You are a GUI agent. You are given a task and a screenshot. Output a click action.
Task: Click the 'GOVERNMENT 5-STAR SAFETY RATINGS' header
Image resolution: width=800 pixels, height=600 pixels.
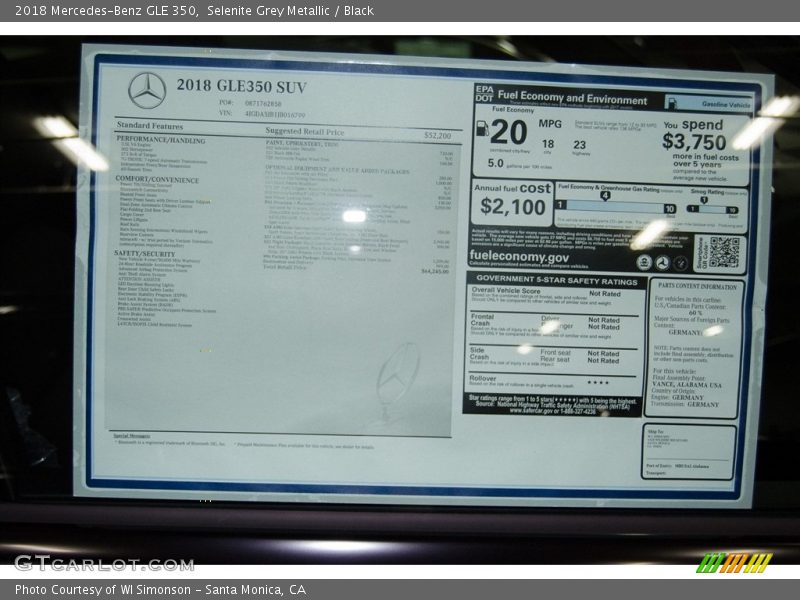[x=557, y=280]
